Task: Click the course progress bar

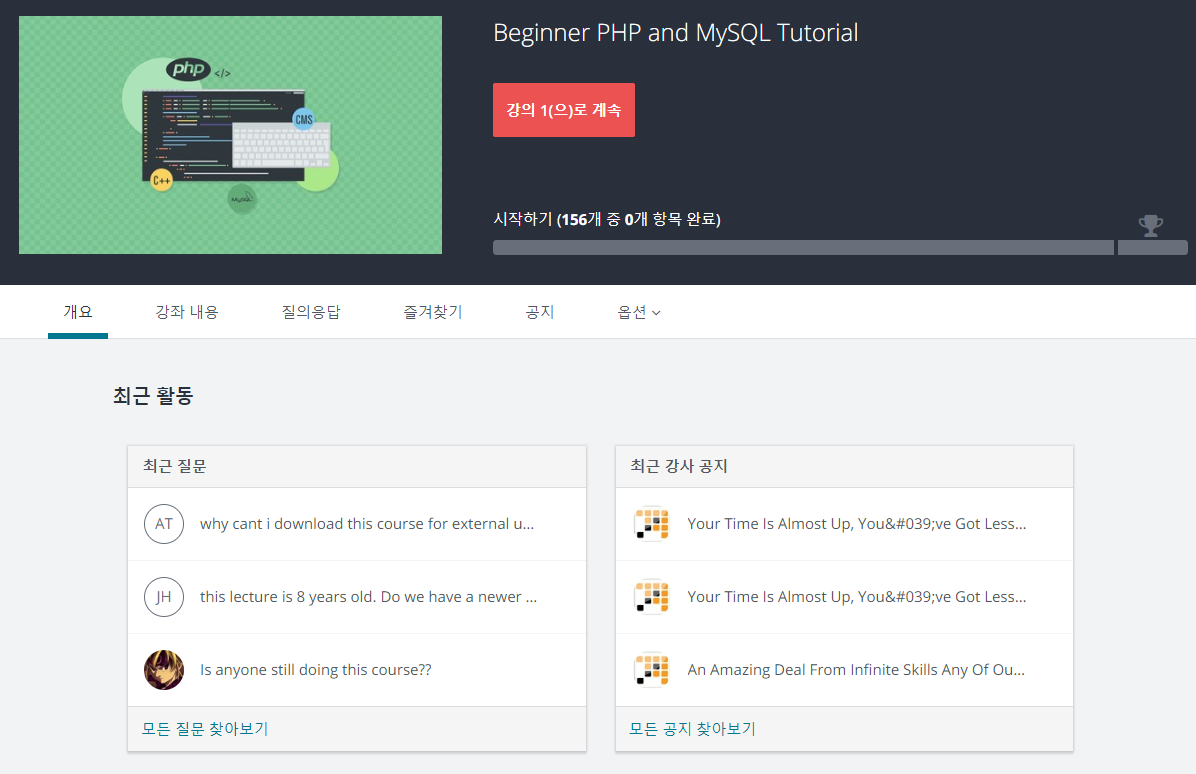Action: 802,247
